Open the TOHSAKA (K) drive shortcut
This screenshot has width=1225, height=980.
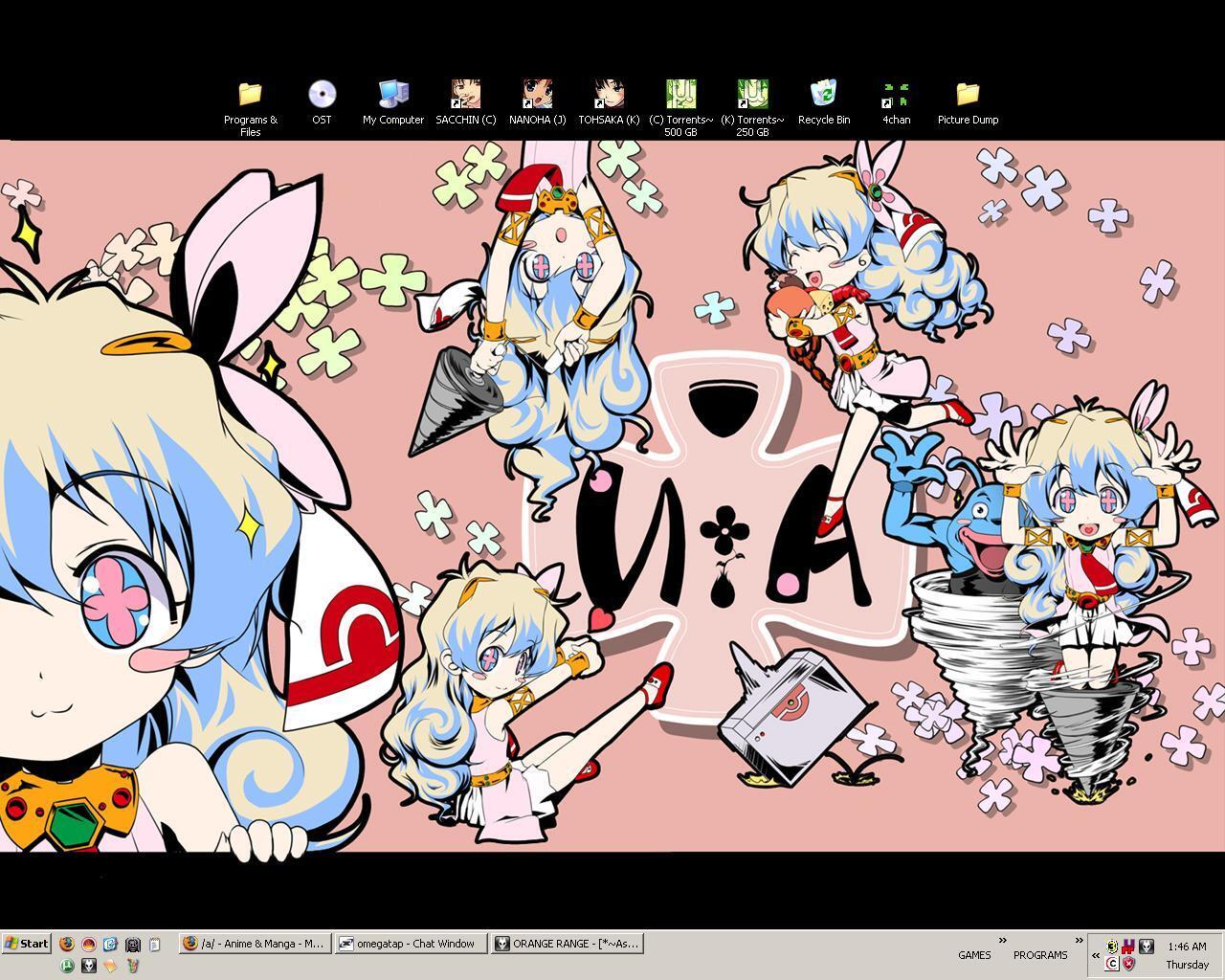[609, 94]
